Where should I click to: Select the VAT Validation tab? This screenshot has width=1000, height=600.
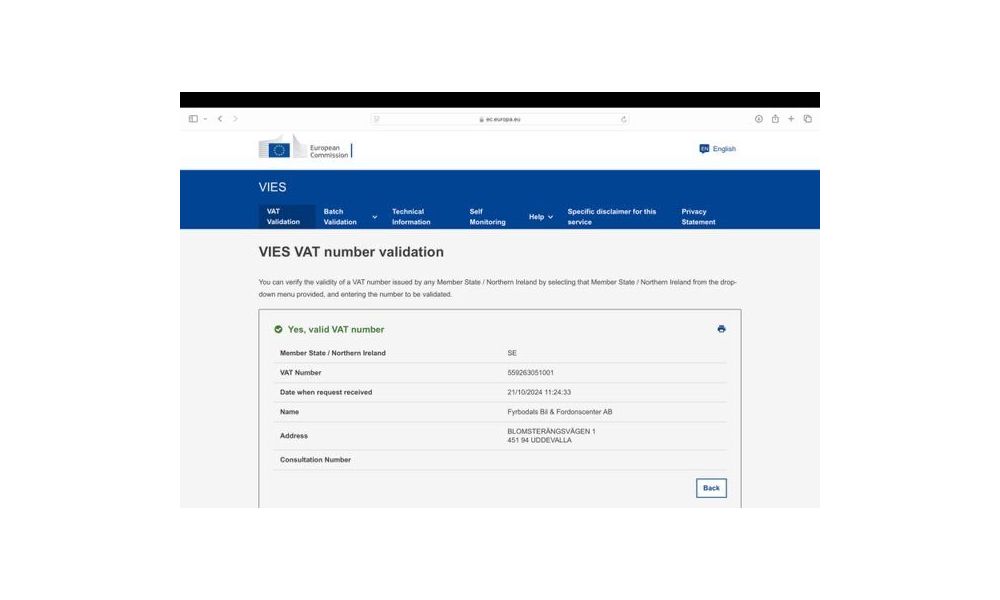coord(282,217)
